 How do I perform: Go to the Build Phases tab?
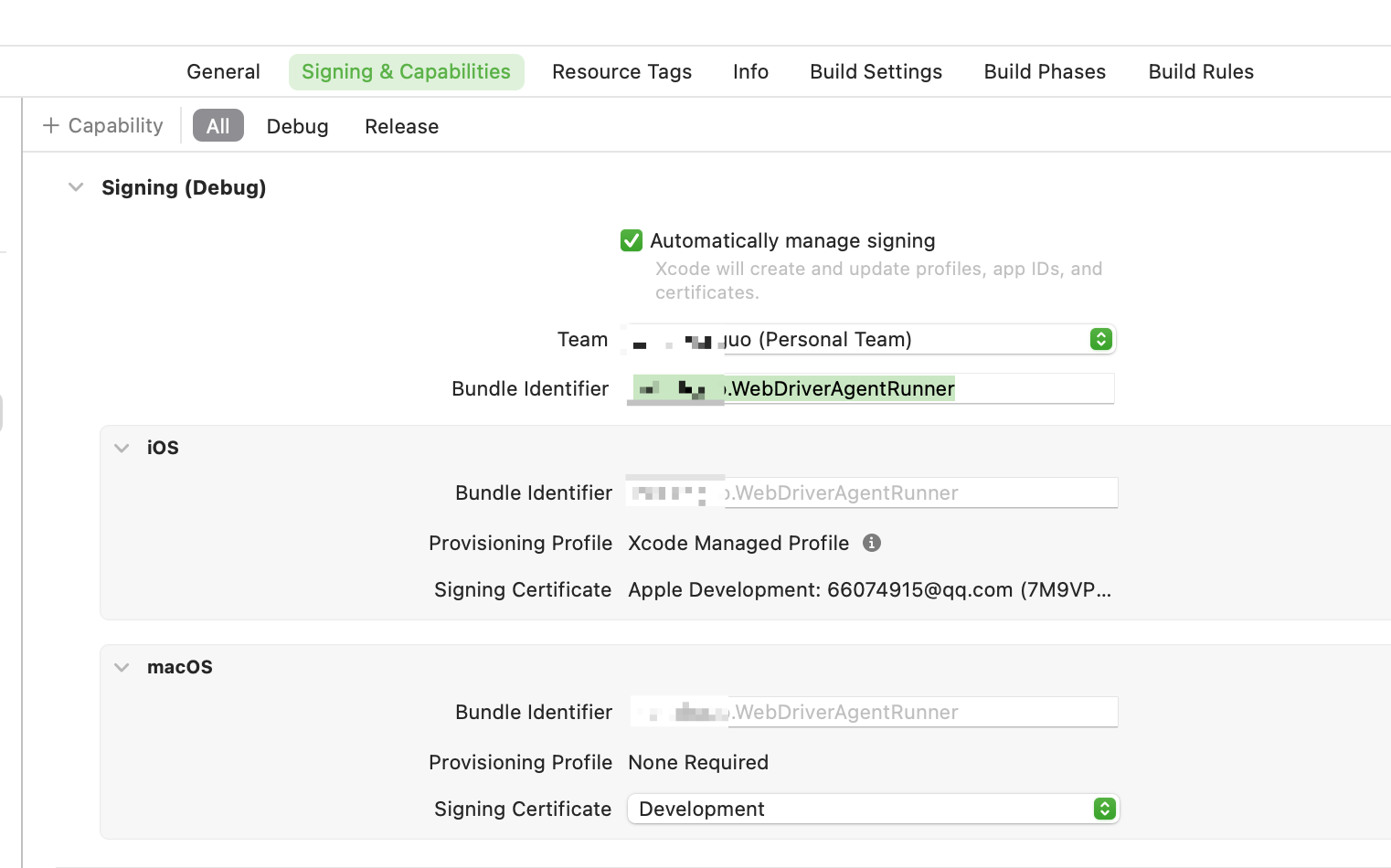point(1045,71)
